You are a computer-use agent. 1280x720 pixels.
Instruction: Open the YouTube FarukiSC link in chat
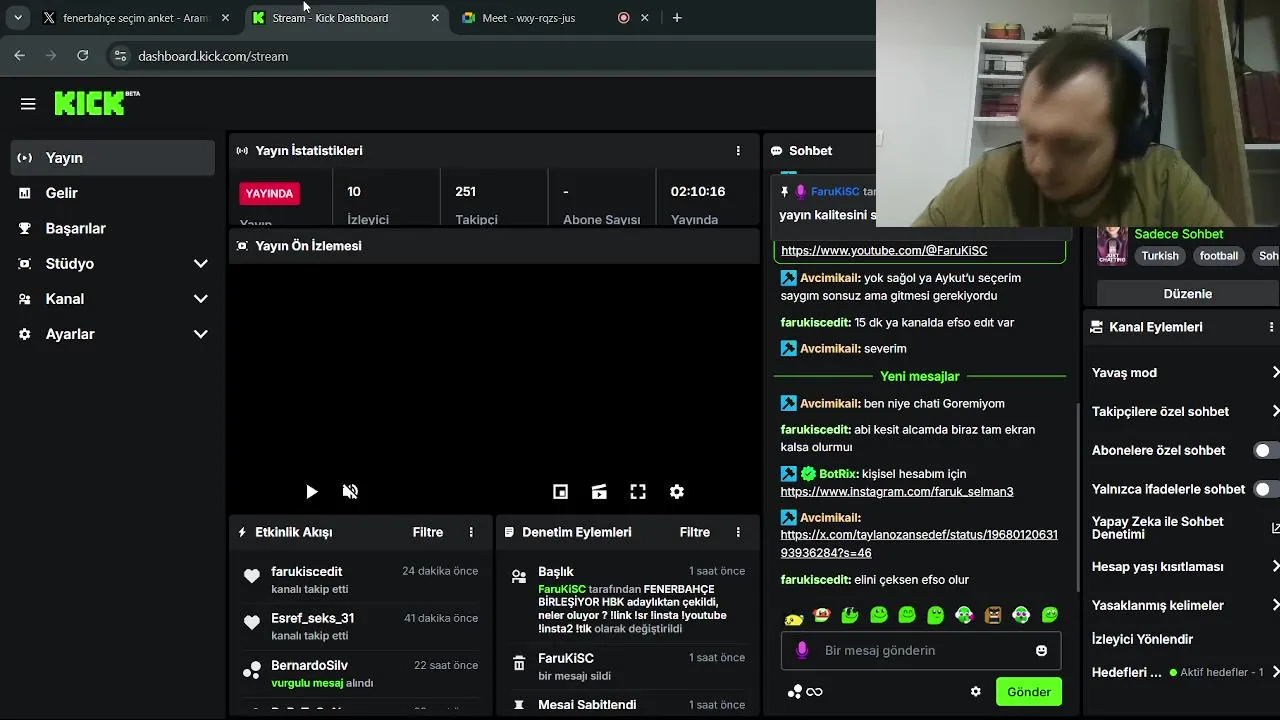tap(884, 250)
